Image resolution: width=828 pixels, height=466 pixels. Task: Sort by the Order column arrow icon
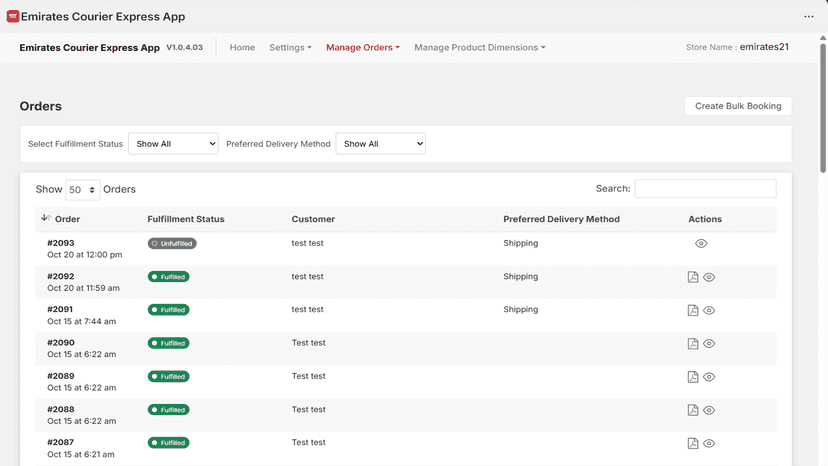[45, 218]
